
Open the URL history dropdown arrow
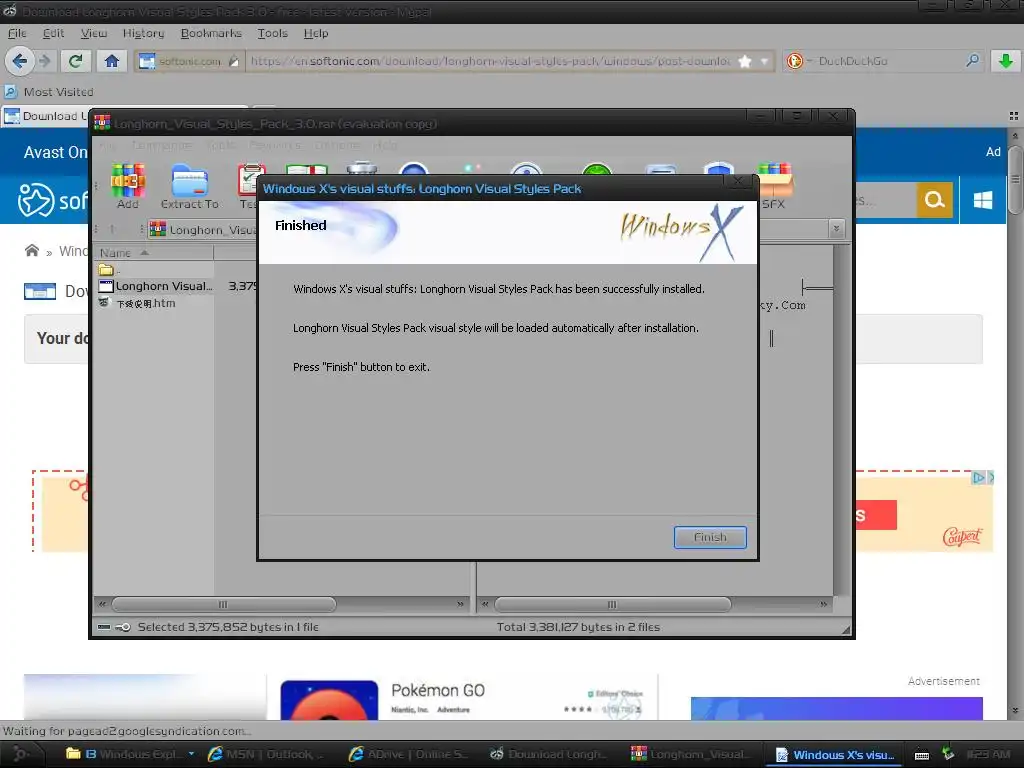coord(764,61)
